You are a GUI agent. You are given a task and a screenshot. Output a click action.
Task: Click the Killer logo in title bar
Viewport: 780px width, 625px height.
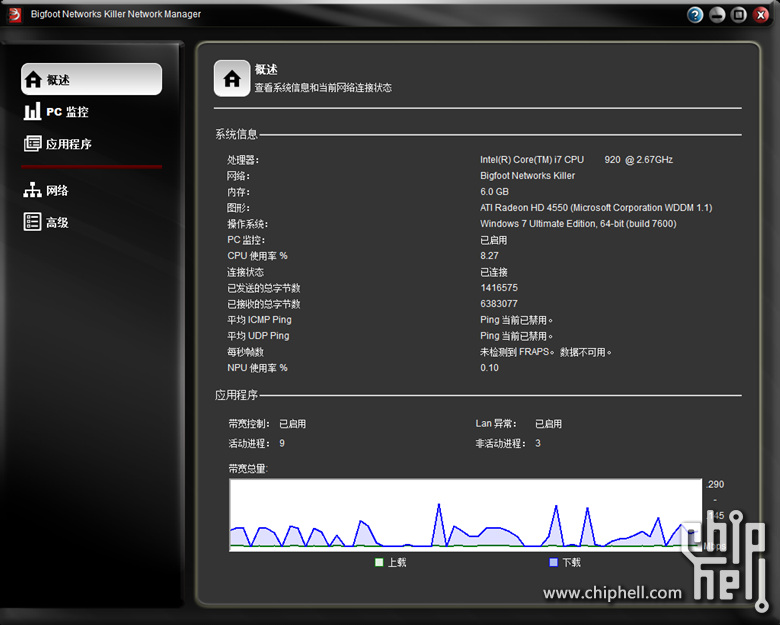(x=15, y=14)
